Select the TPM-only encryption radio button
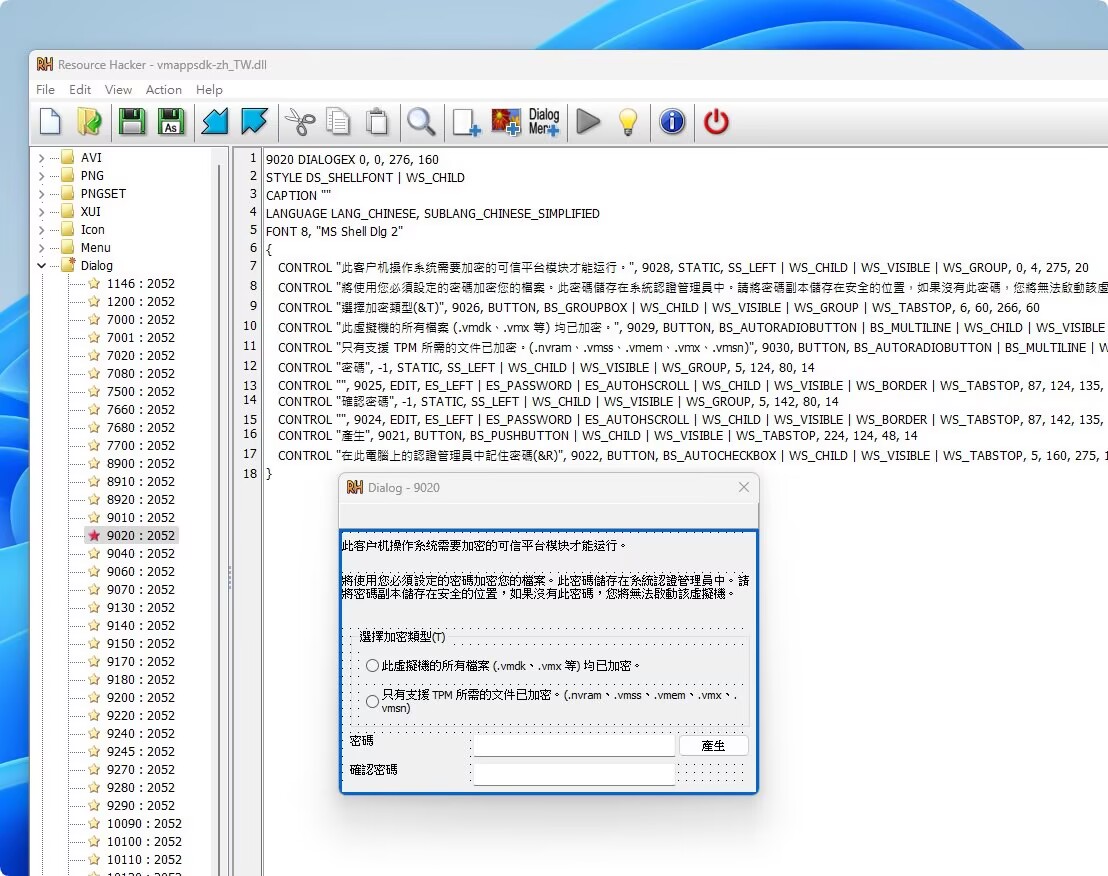Viewport: 1108px width, 876px height. (x=372, y=702)
